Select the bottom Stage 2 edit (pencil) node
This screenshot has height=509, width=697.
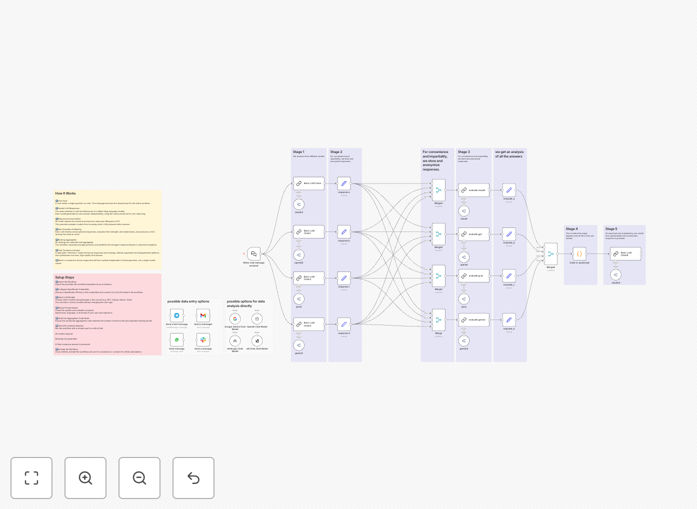tap(344, 324)
